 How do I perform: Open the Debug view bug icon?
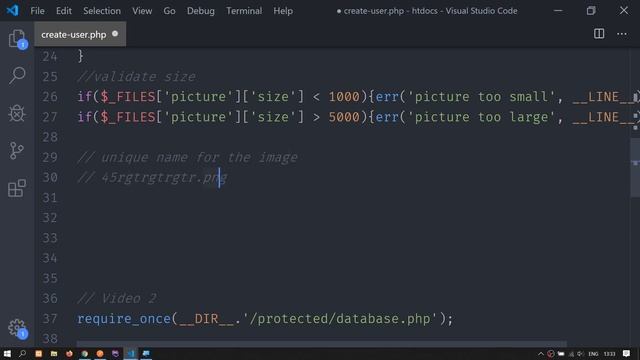pyautogui.click(x=17, y=113)
